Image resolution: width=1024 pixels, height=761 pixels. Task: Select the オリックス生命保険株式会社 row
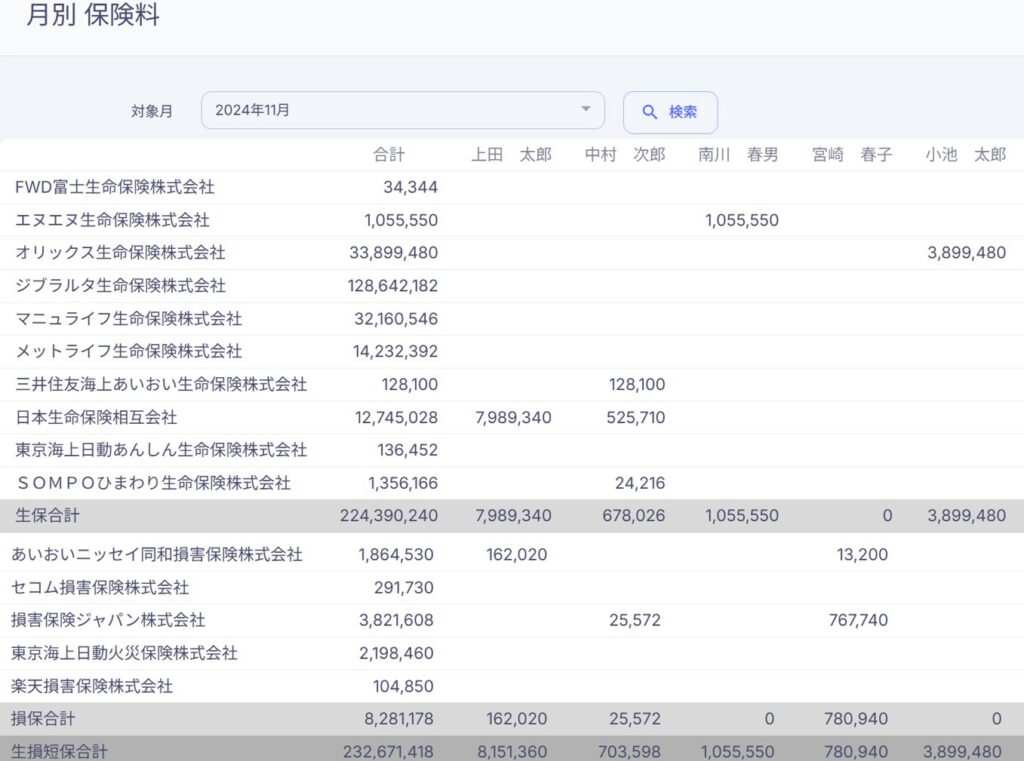(x=121, y=253)
